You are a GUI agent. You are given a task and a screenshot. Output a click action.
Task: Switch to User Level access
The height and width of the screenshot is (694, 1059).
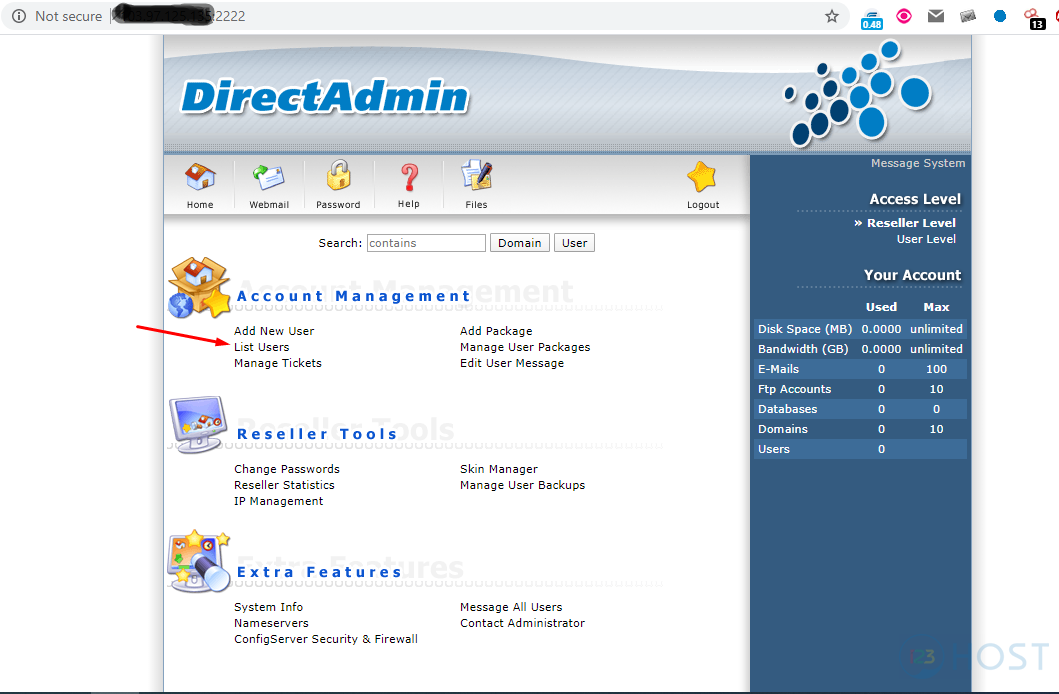click(926, 239)
